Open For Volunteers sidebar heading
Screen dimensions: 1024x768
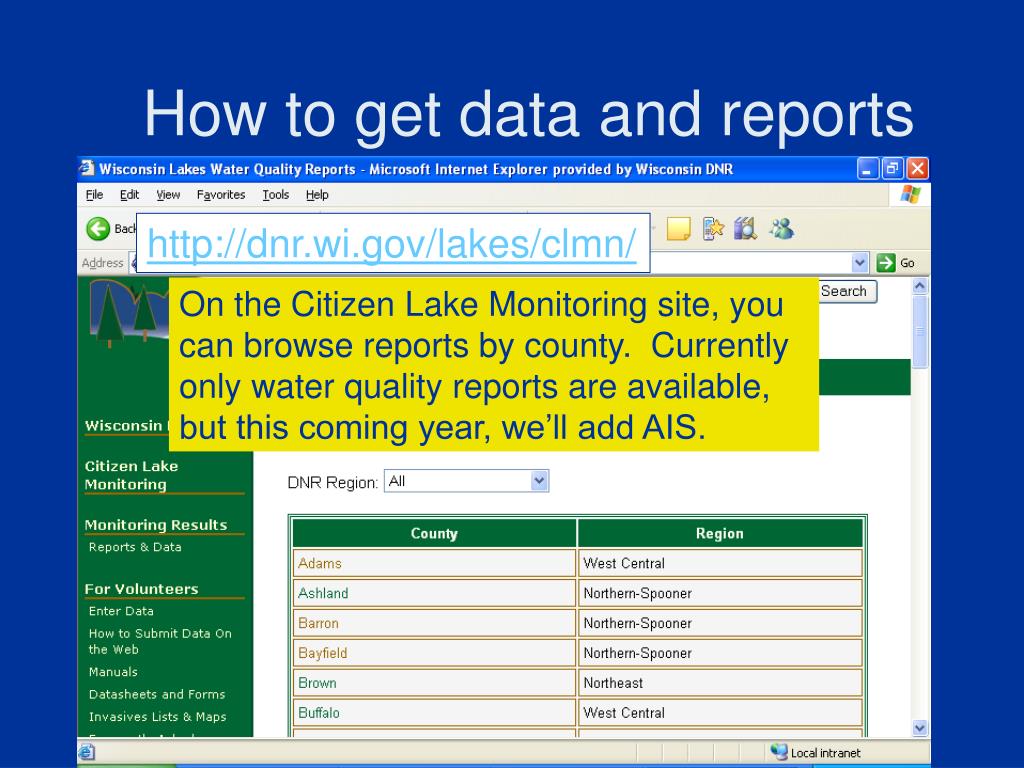click(141, 588)
